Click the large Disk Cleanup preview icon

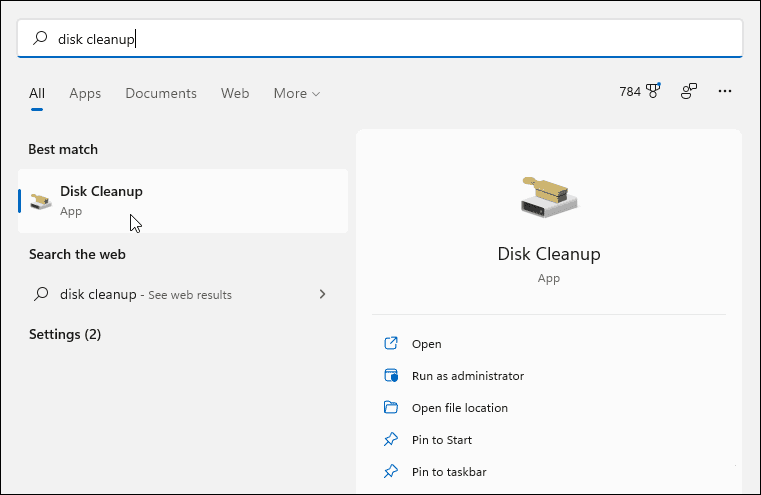(548, 196)
